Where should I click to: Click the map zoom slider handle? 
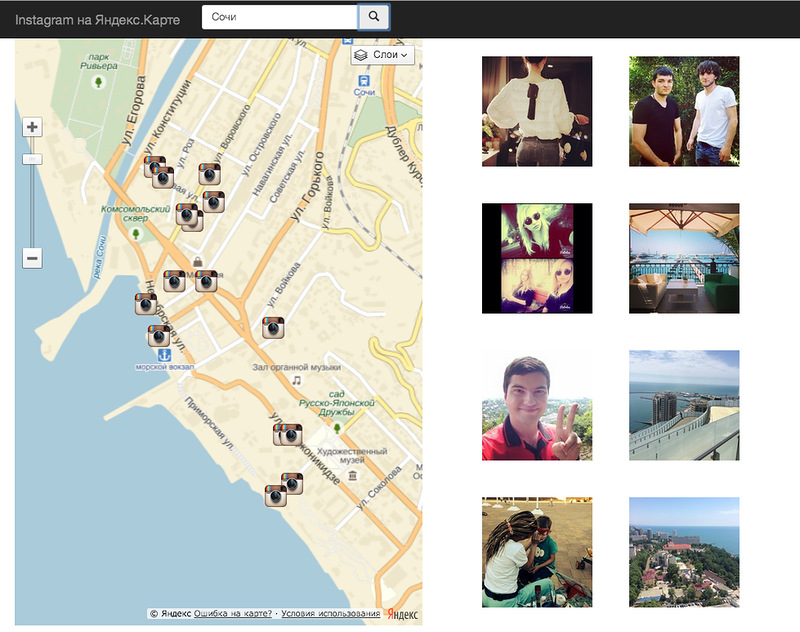(32, 159)
